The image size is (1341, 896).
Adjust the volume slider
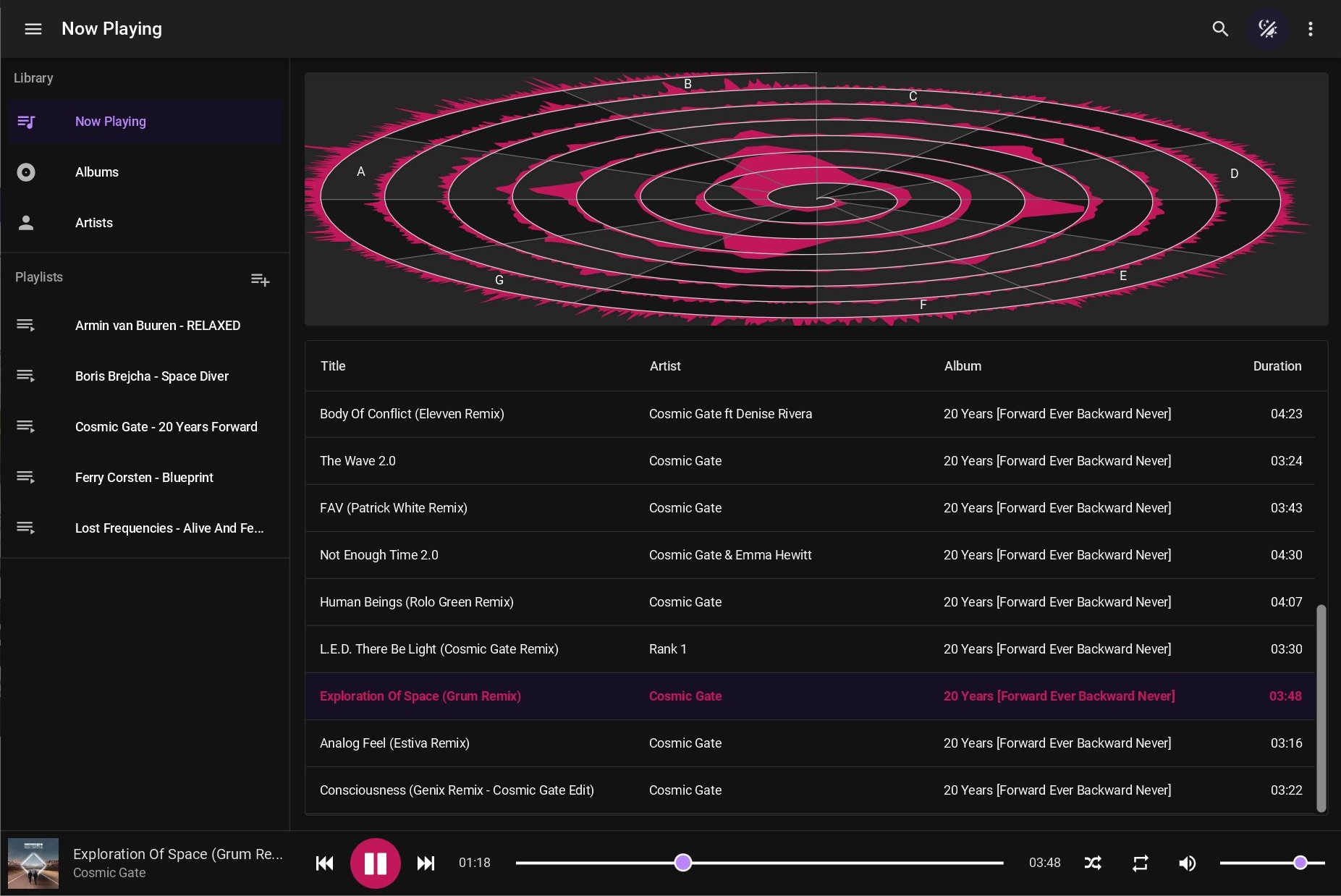coord(1272,863)
